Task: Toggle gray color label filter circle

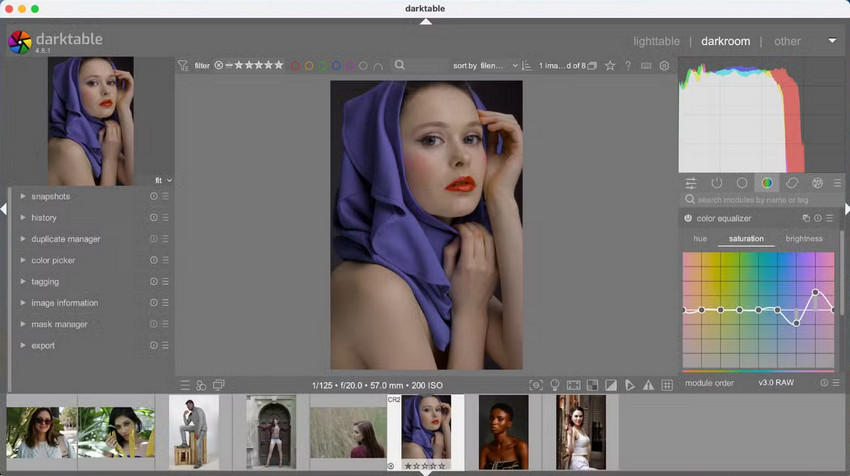Action: [363, 66]
